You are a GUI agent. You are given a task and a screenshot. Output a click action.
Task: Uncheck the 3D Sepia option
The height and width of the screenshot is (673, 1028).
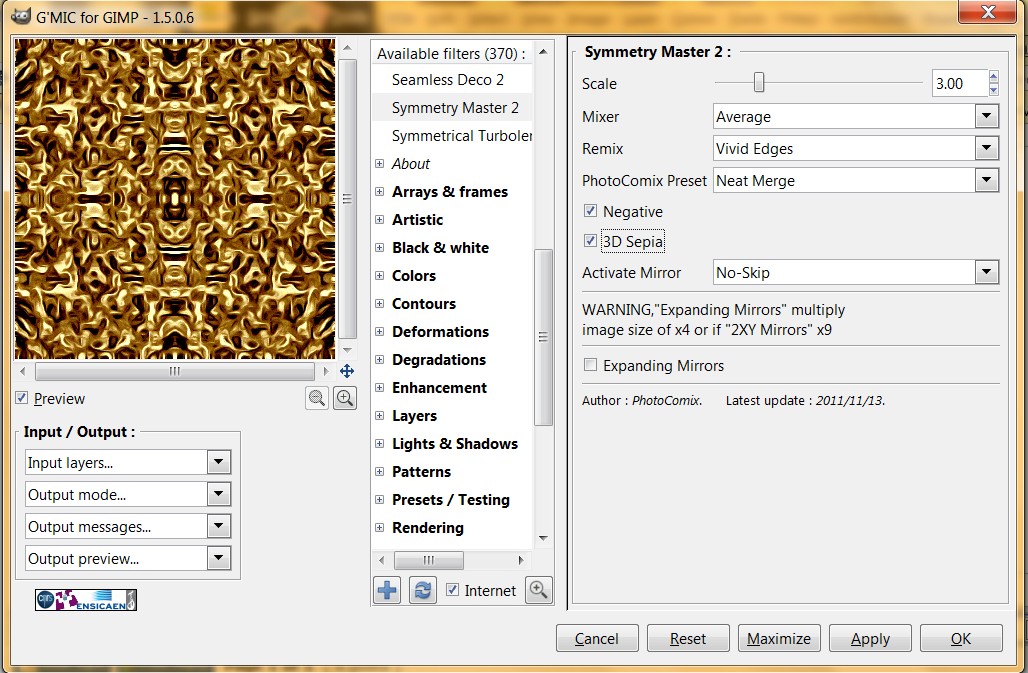(590, 241)
